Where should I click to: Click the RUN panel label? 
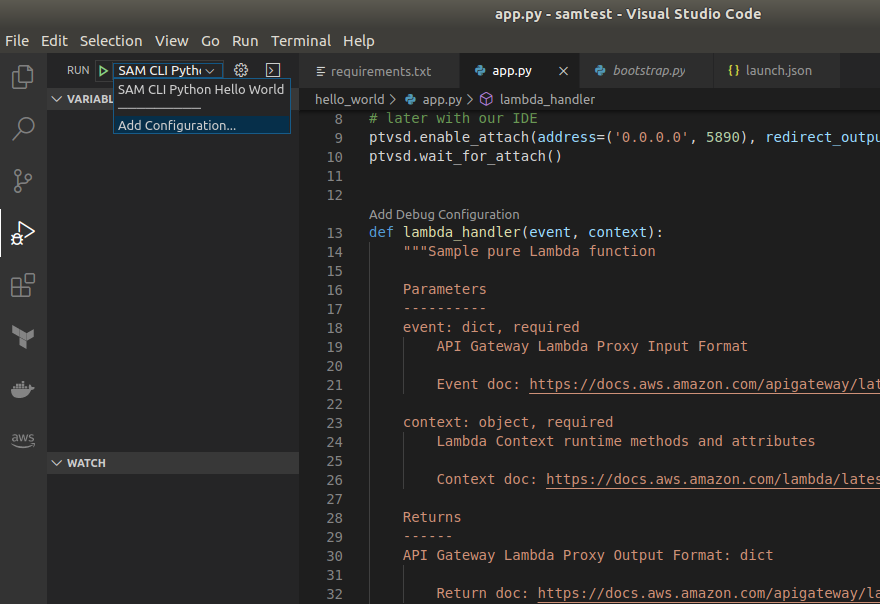click(x=78, y=70)
